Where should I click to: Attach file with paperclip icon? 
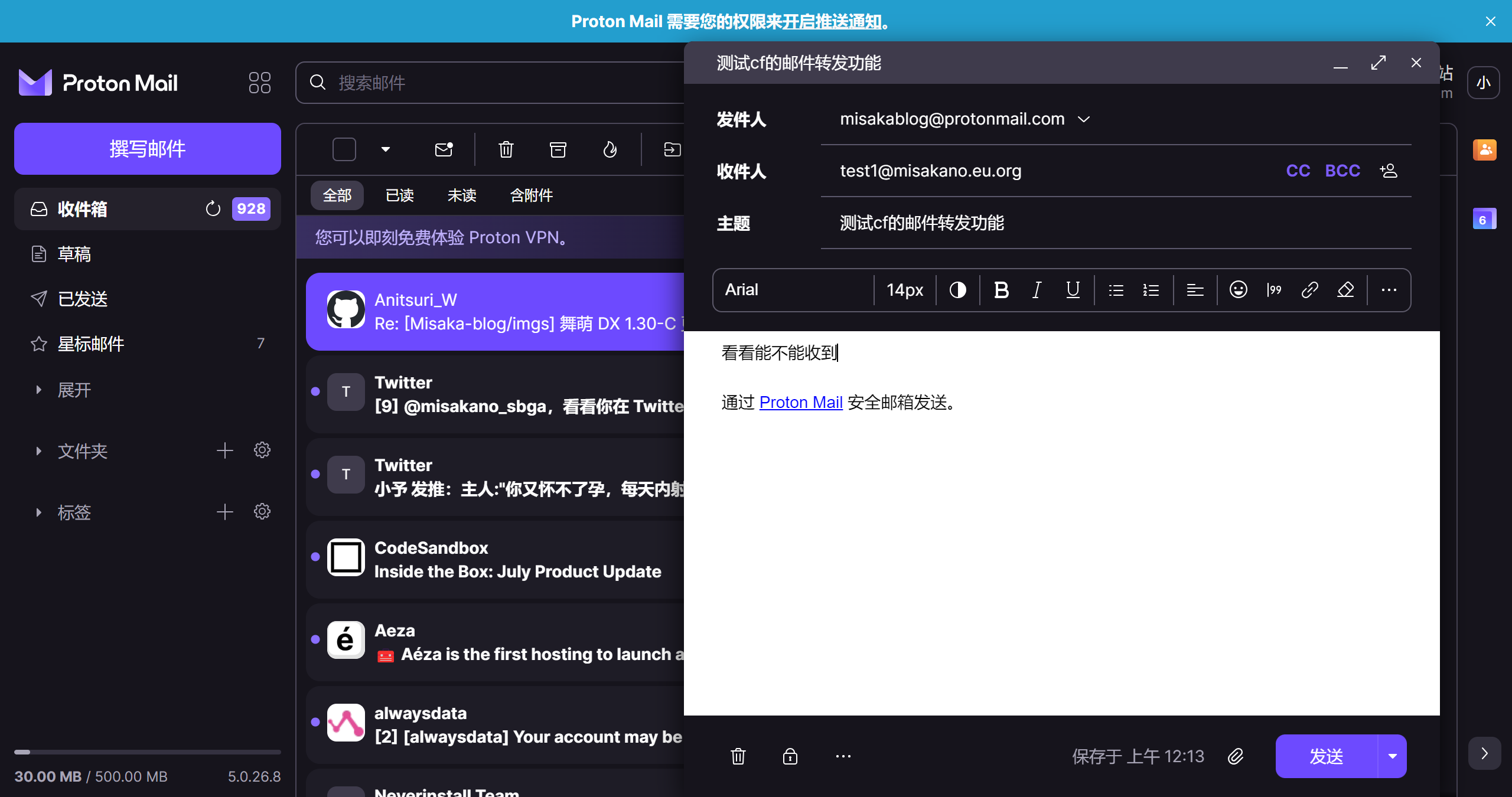[1236, 756]
